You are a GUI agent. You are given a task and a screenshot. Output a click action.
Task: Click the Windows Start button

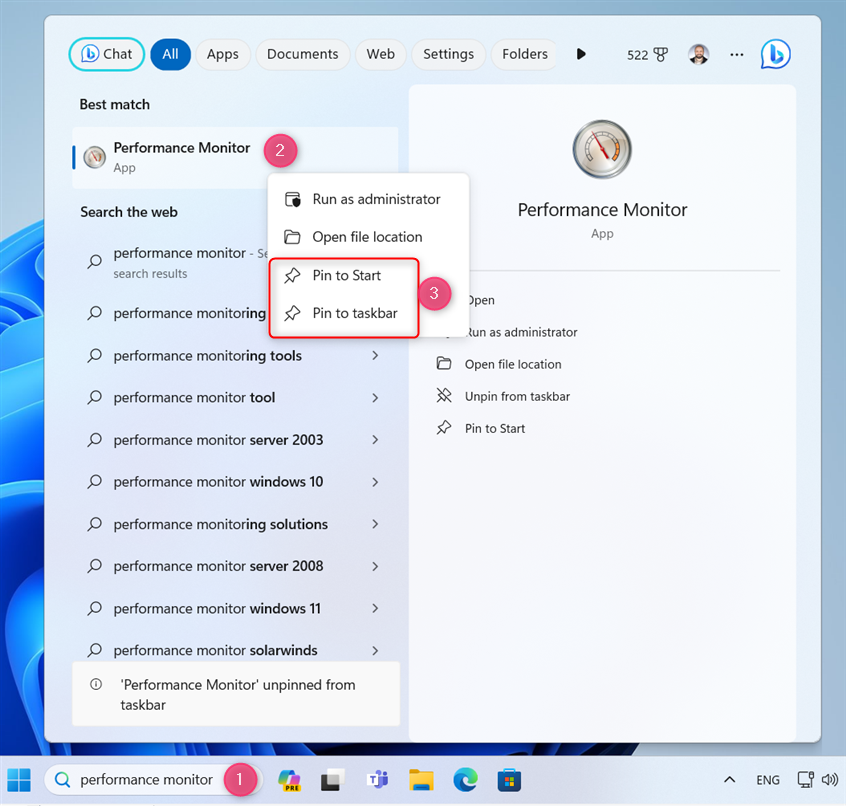point(19,780)
